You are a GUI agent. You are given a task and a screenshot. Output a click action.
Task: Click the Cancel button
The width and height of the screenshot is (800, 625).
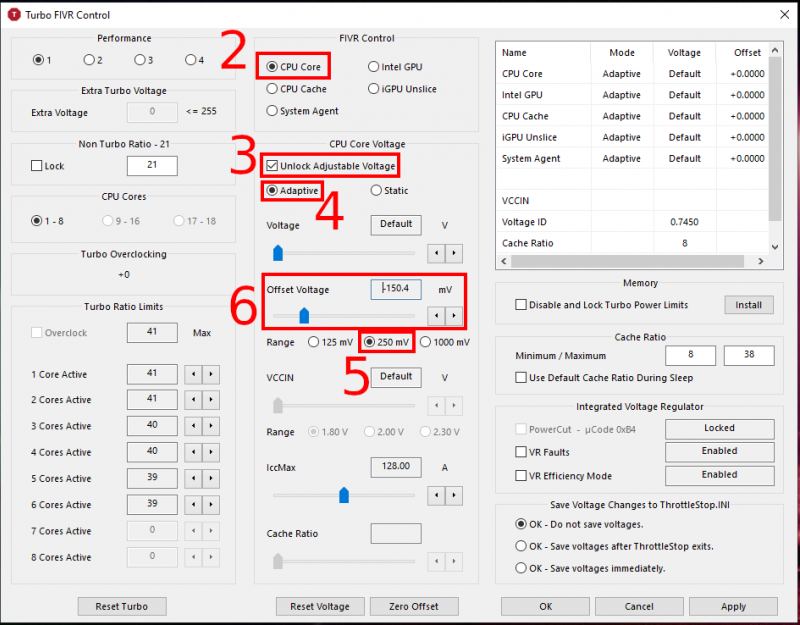pos(639,607)
